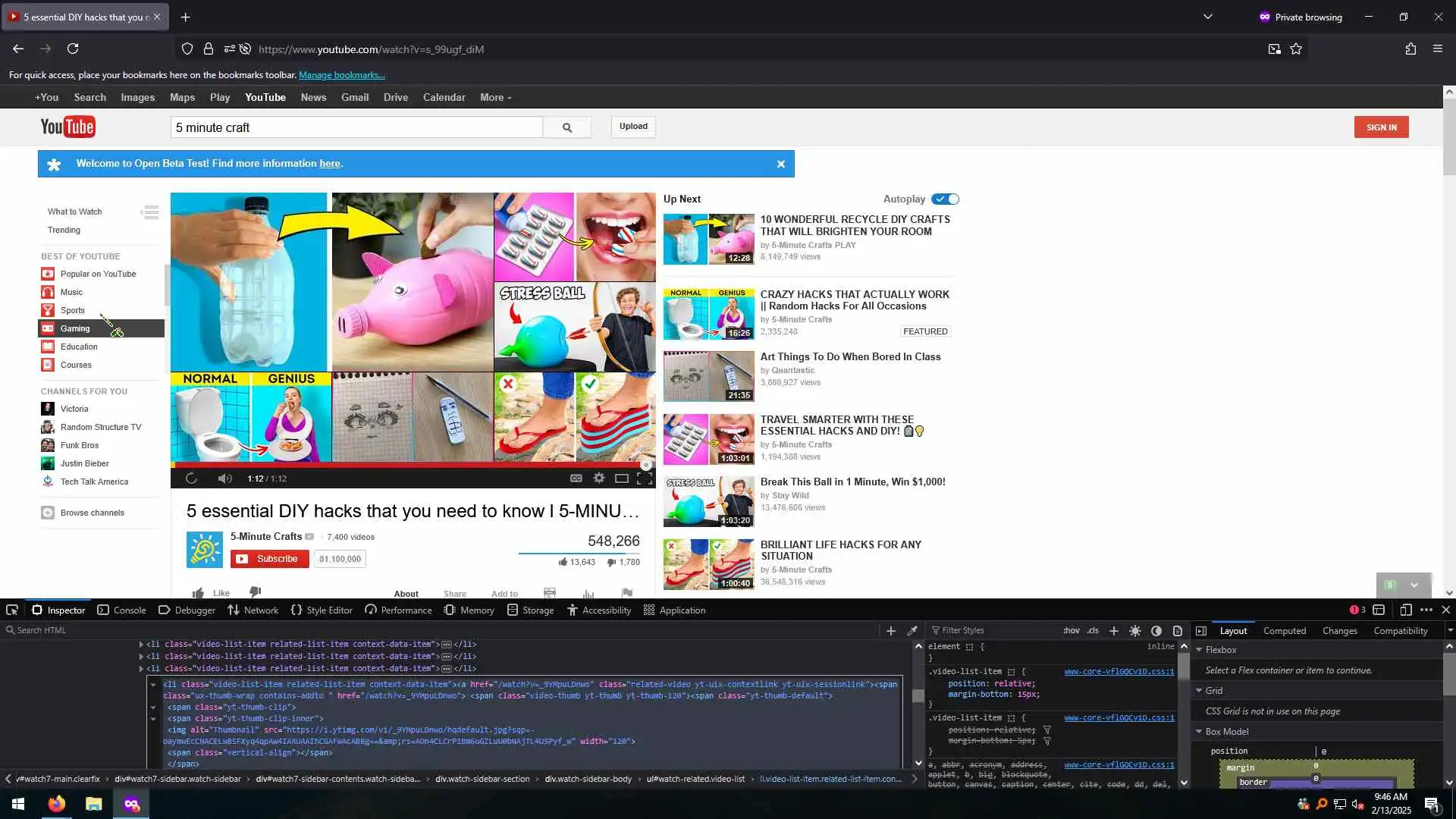Click the replay video icon
This screenshot has height=819, width=1456.
191,479
